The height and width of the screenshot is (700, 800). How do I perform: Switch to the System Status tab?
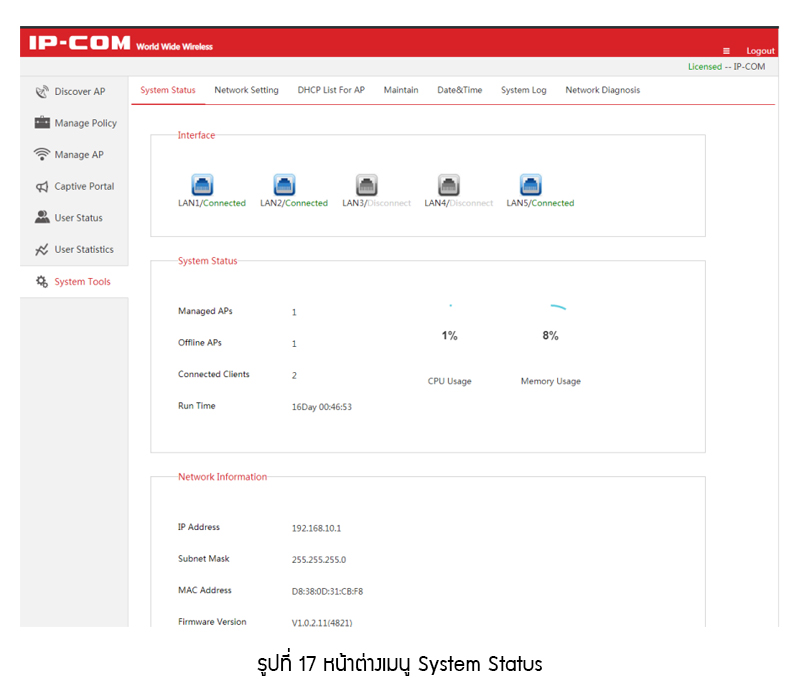coord(168,90)
